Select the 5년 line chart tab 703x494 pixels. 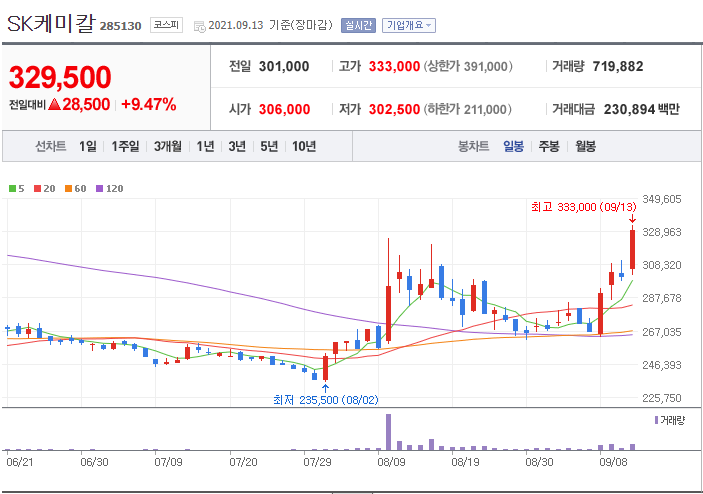click(269, 146)
